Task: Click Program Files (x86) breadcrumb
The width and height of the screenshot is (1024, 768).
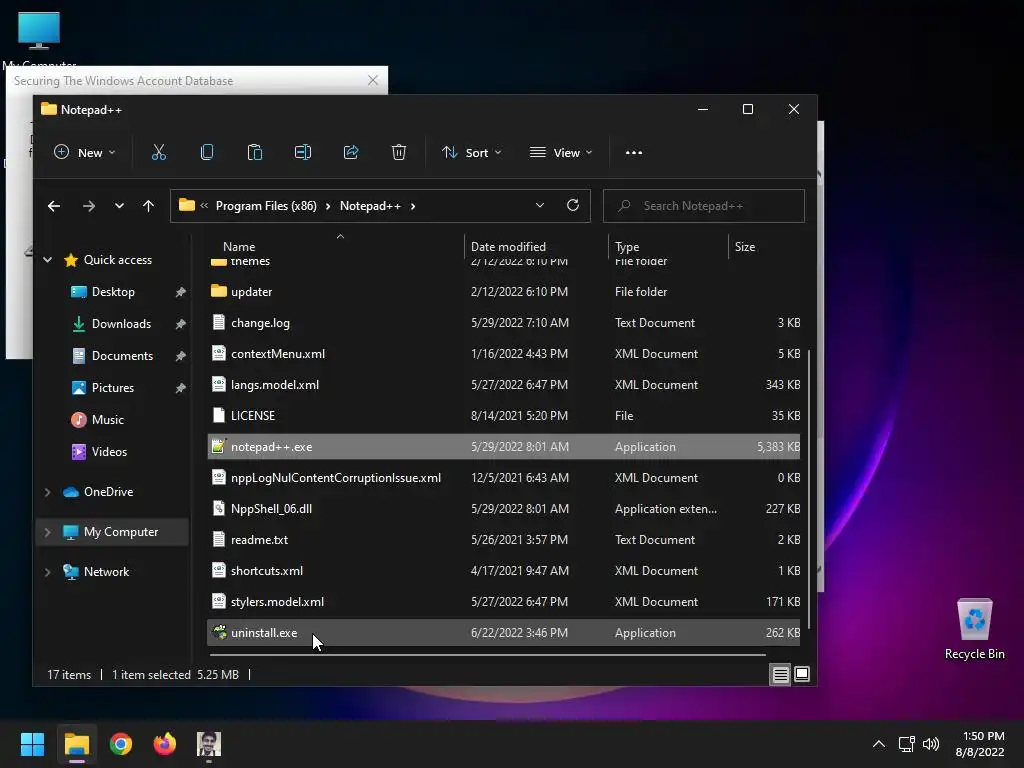Action: point(266,206)
